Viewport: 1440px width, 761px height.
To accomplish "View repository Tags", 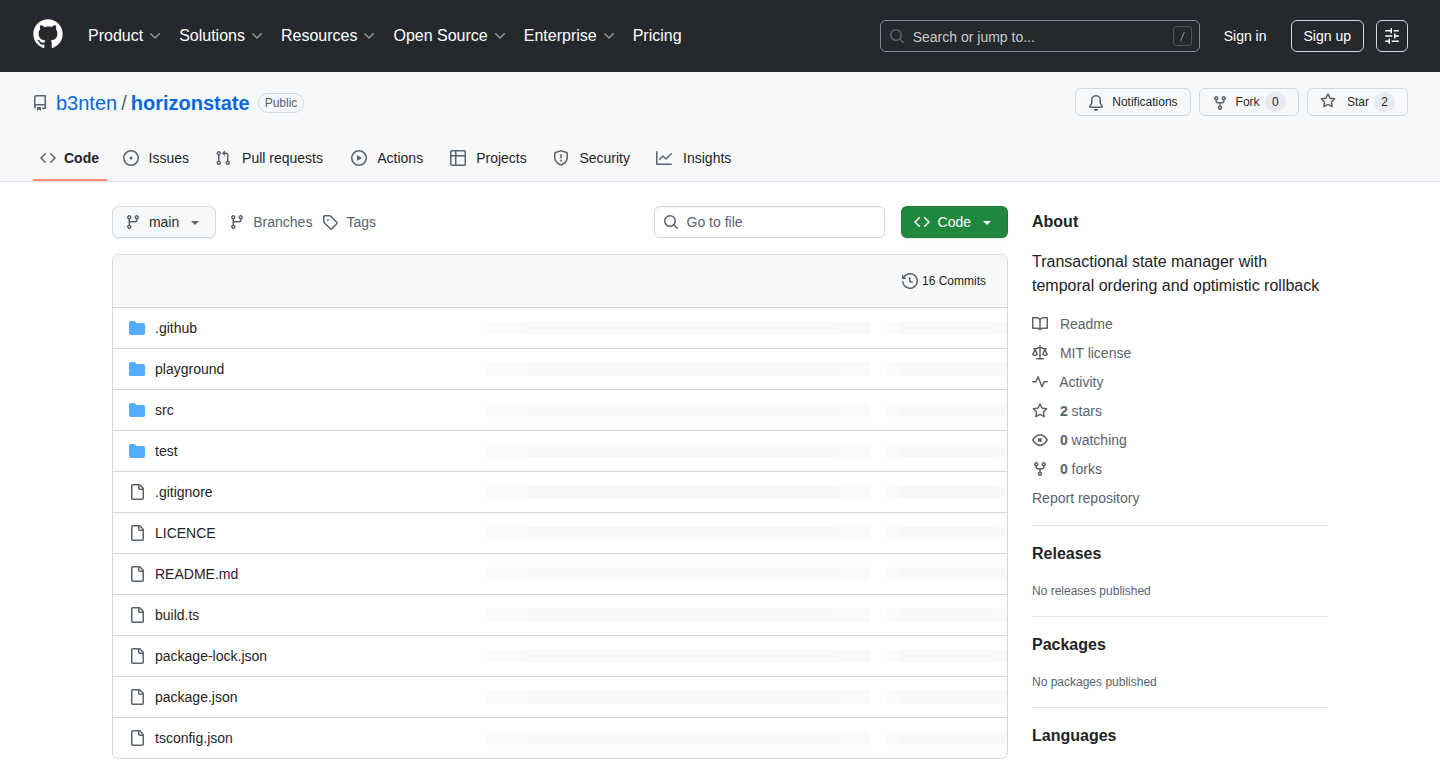I will coord(350,222).
